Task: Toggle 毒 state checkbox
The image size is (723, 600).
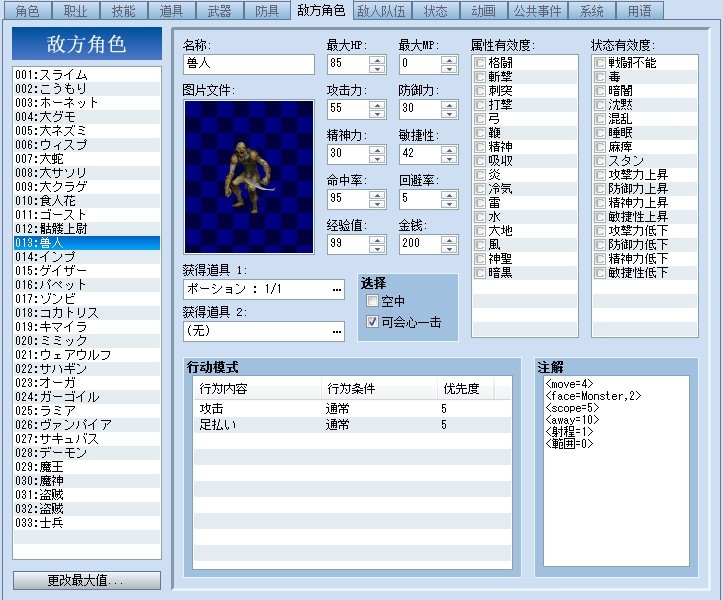Action: coord(600,77)
